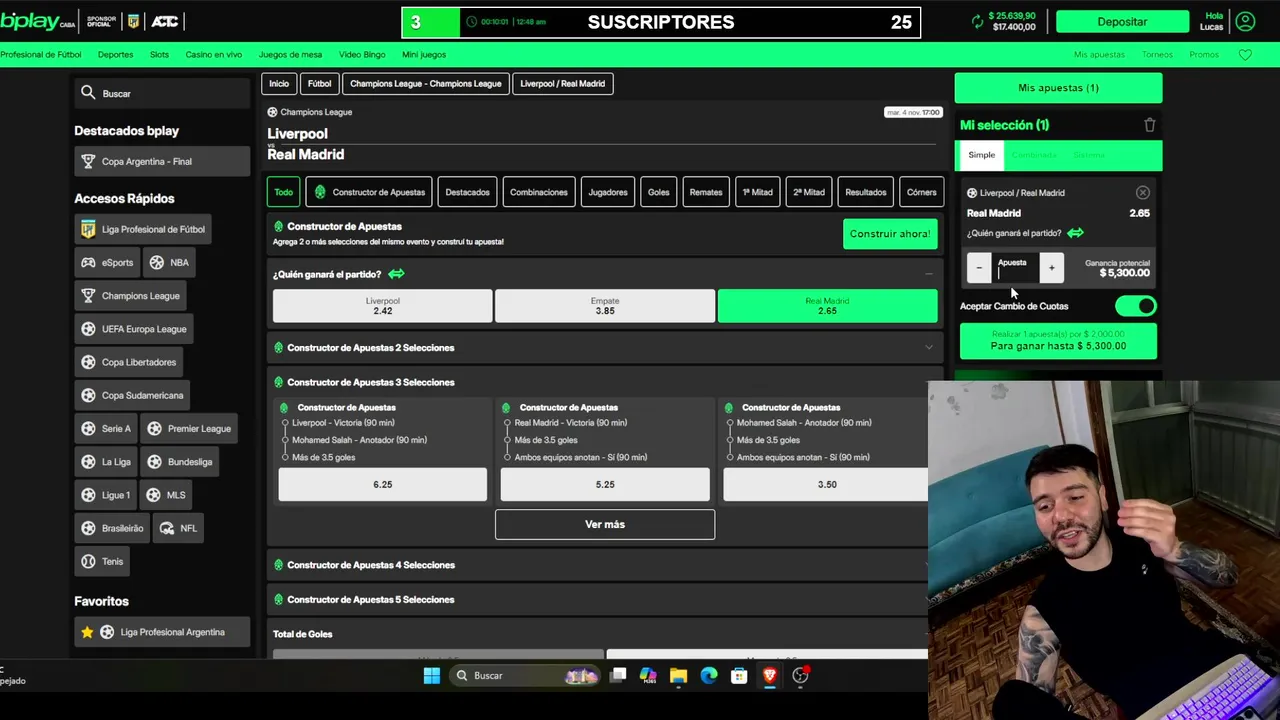Viewport: 1280px width, 720px height.
Task: Open the Córners tab
Action: point(921,192)
